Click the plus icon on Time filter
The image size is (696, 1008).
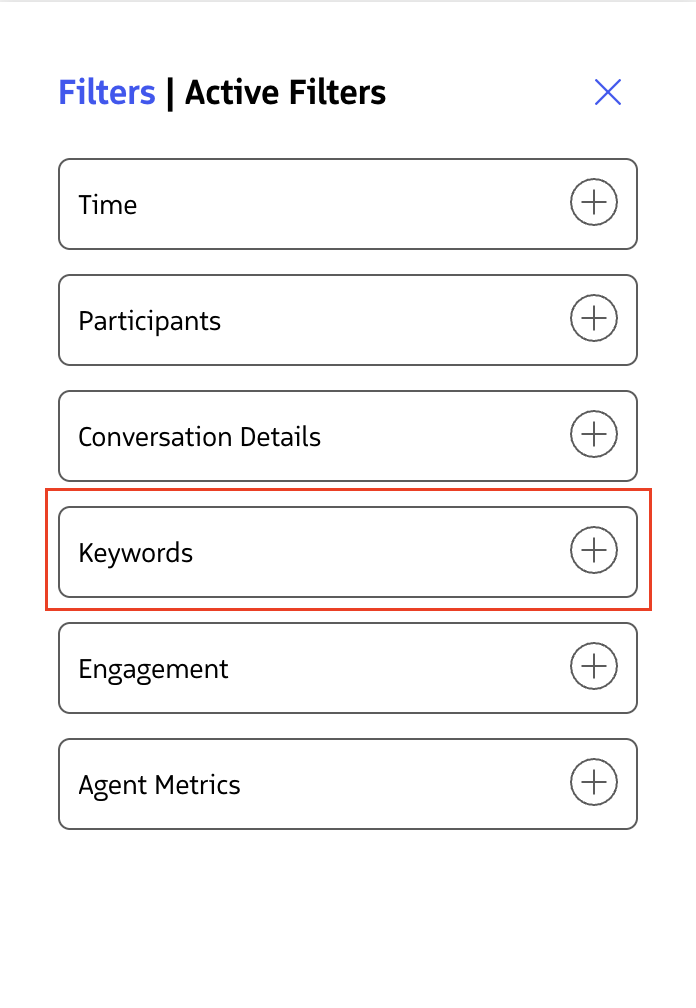coord(594,202)
